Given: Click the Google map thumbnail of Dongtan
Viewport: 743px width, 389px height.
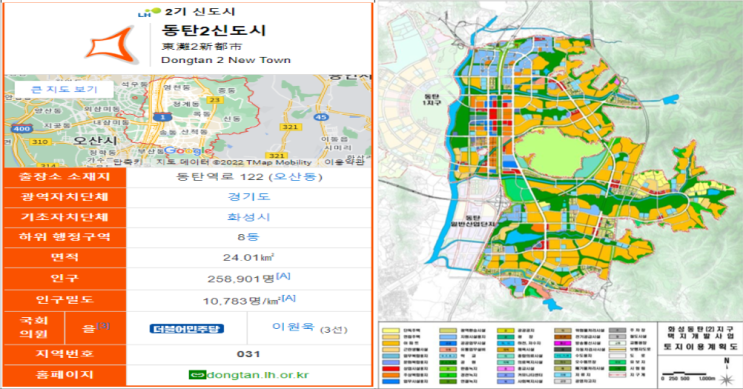Looking at the screenshot, I should coord(188,121).
